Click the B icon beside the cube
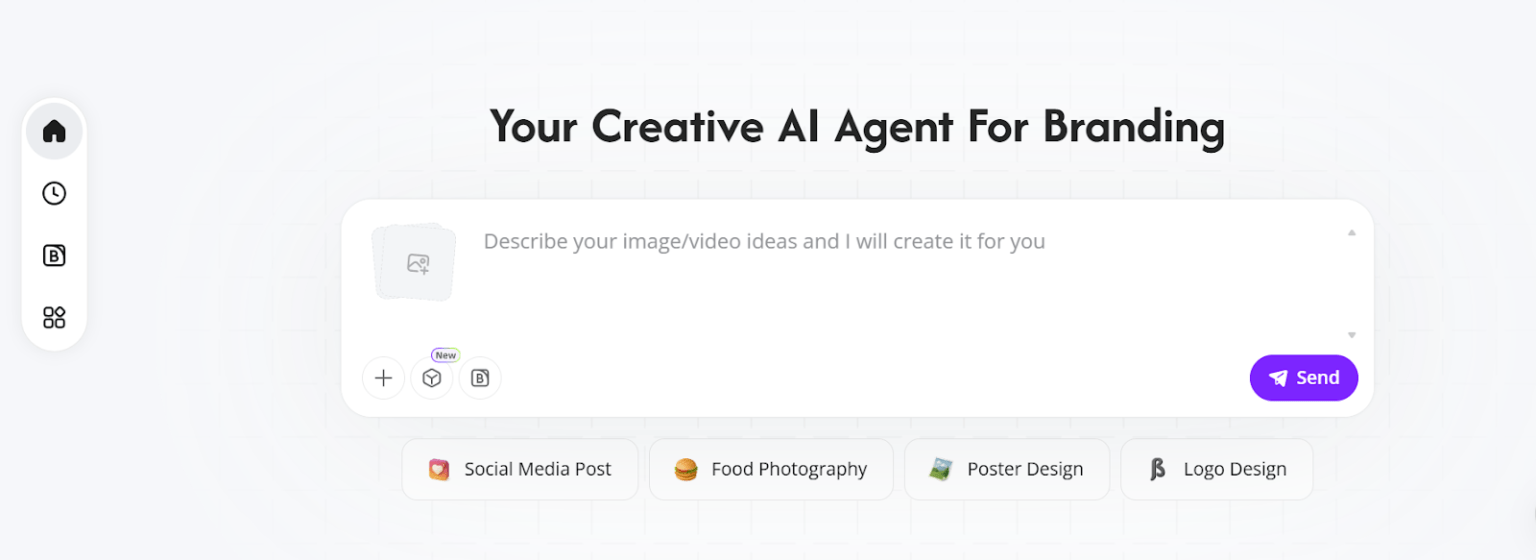Screen dimensions: 1536x560 coord(480,378)
